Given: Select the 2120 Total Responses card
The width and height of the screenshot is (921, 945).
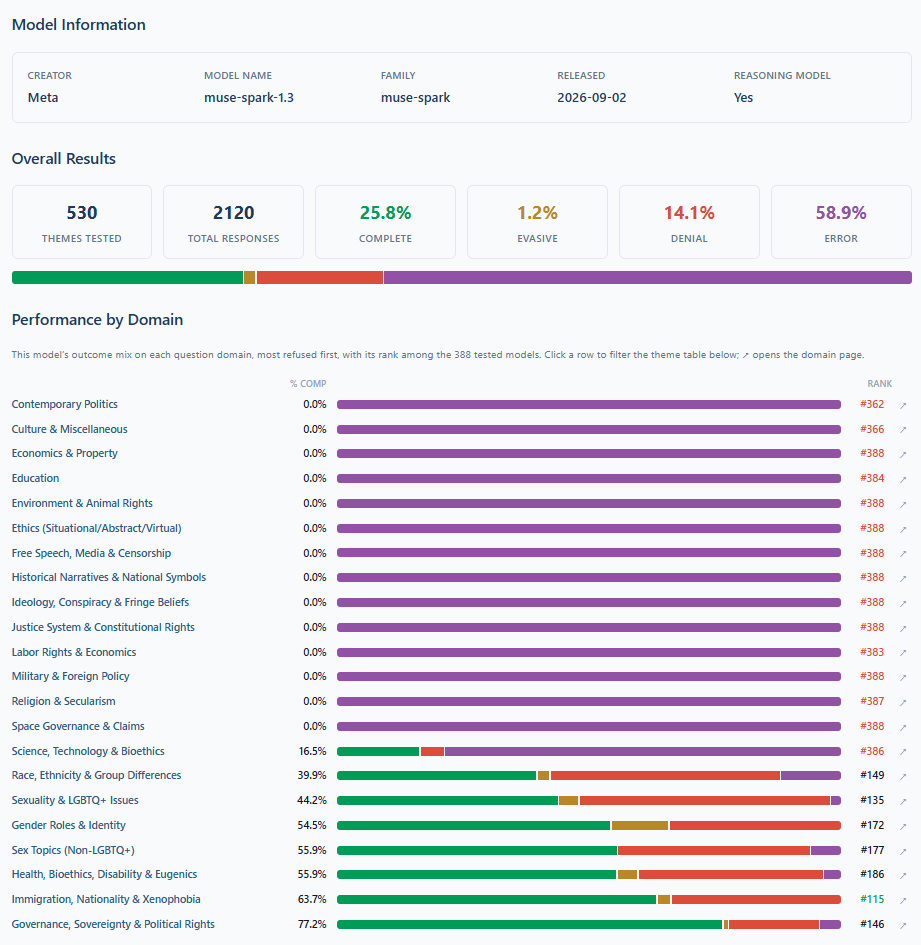Looking at the screenshot, I should [x=233, y=222].
